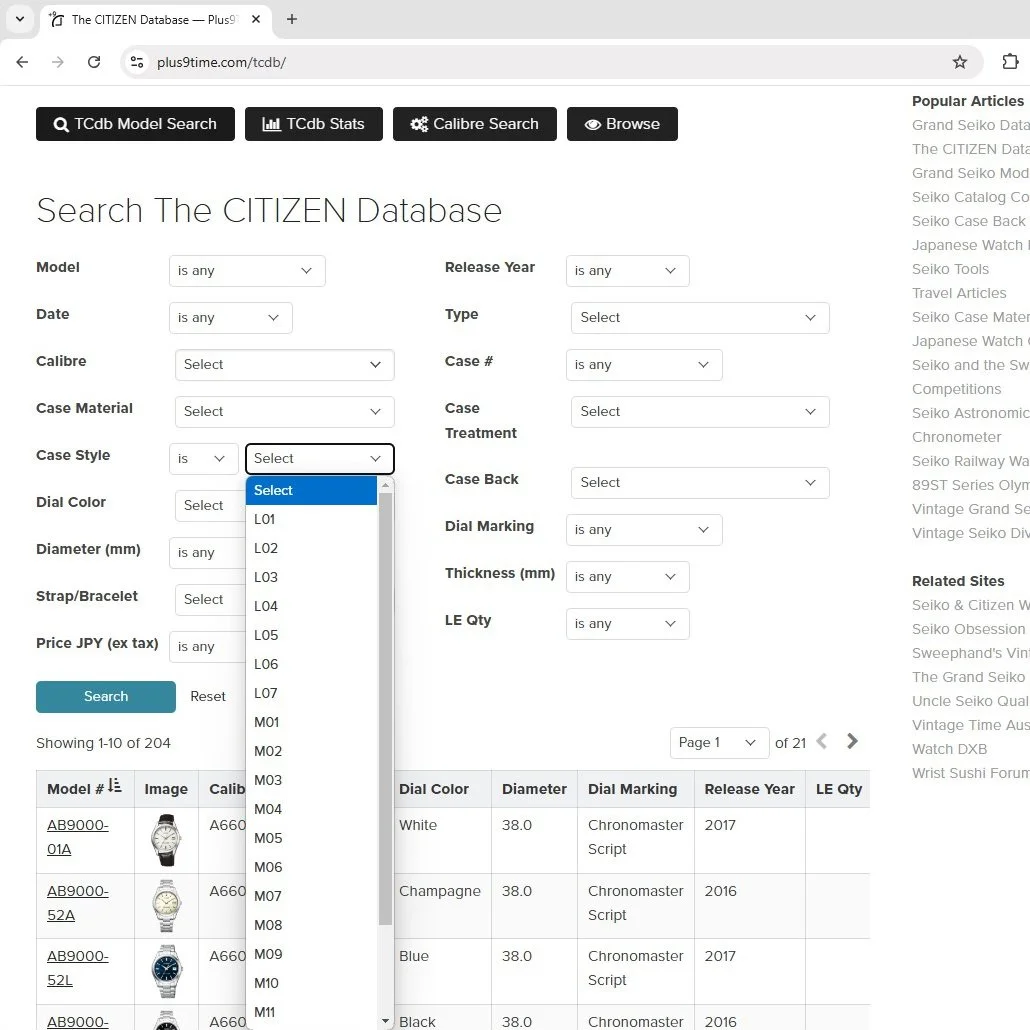This screenshot has width=1030, height=1030.
Task: Click the AB9000-52L watch thumbnail
Action: pyautogui.click(x=166, y=971)
